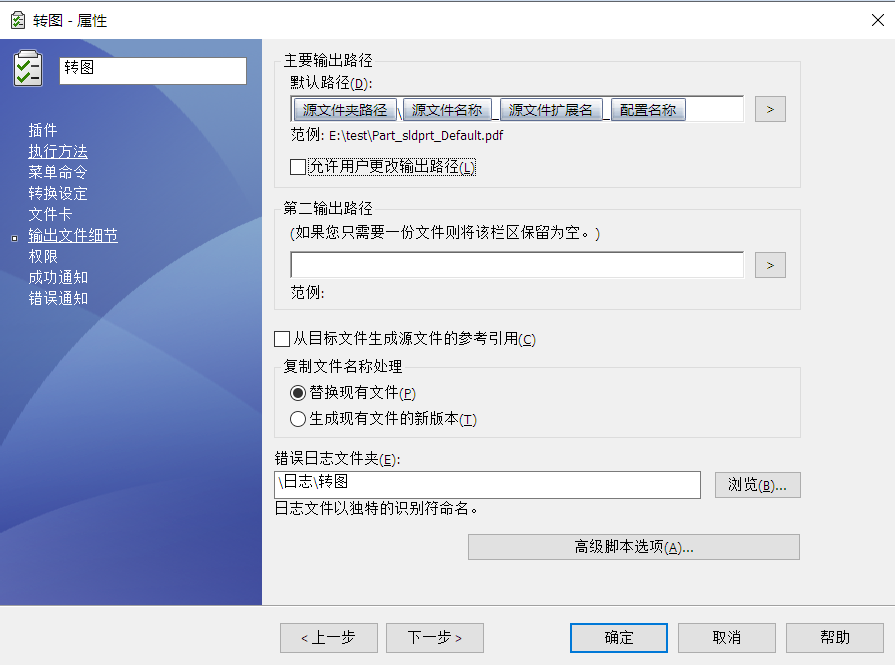This screenshot has height=665, width=895.
Task: Open 高级脚本选项
Action: pos(633,546)
